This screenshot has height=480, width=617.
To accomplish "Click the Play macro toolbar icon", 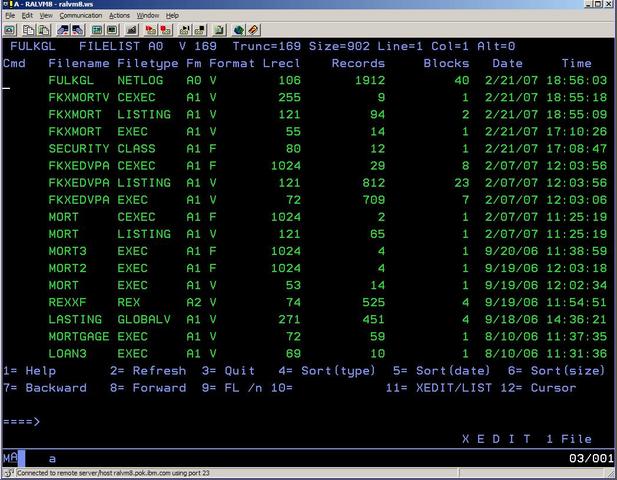I will pyautogui.click(x=185, y=30).
